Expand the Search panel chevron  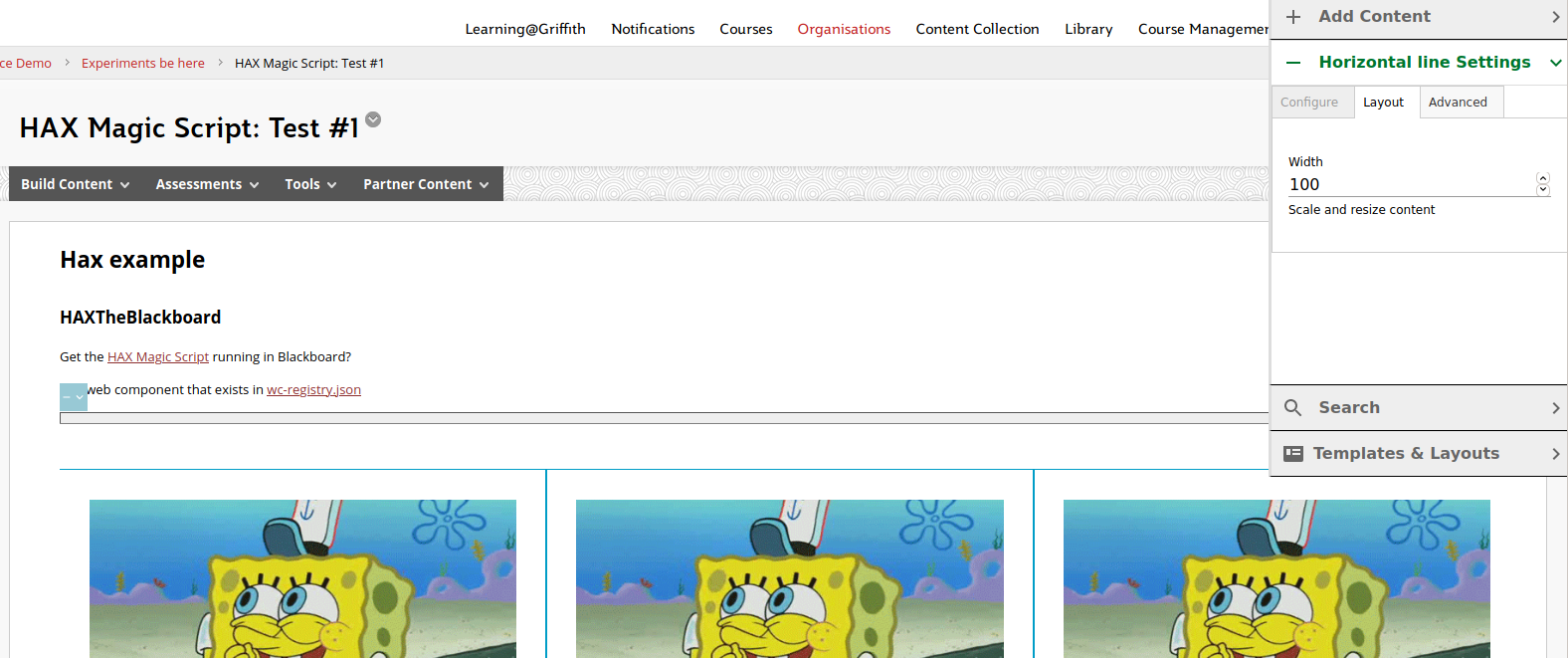(1555, 408)
